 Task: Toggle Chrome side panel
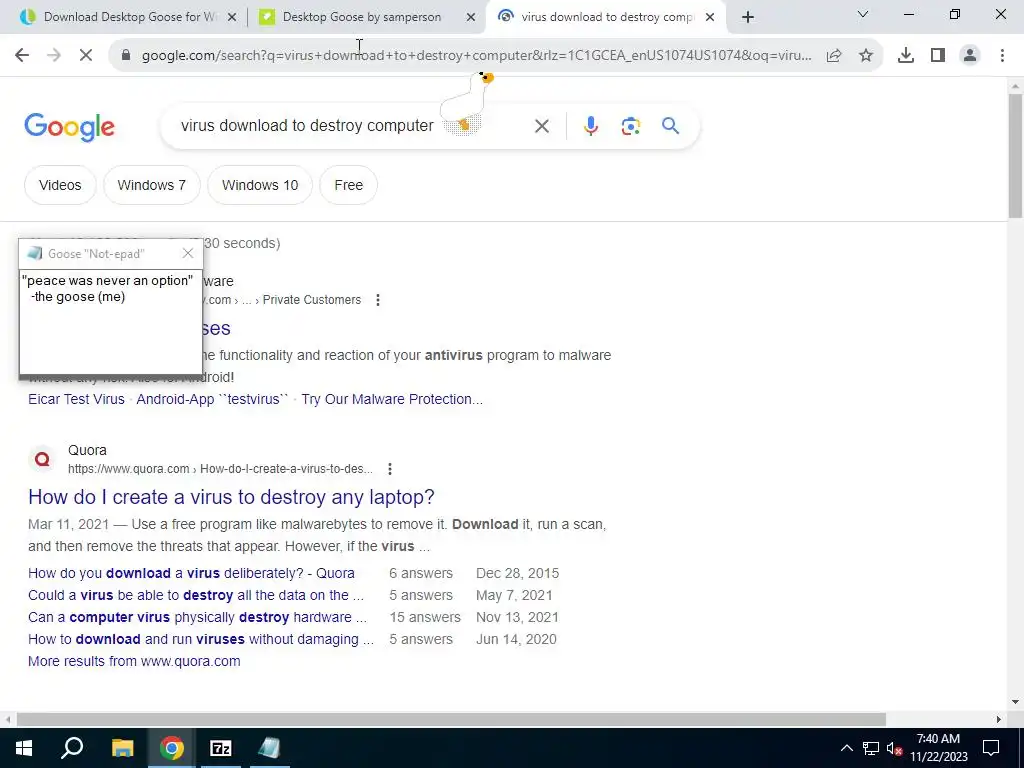point(938,56)
